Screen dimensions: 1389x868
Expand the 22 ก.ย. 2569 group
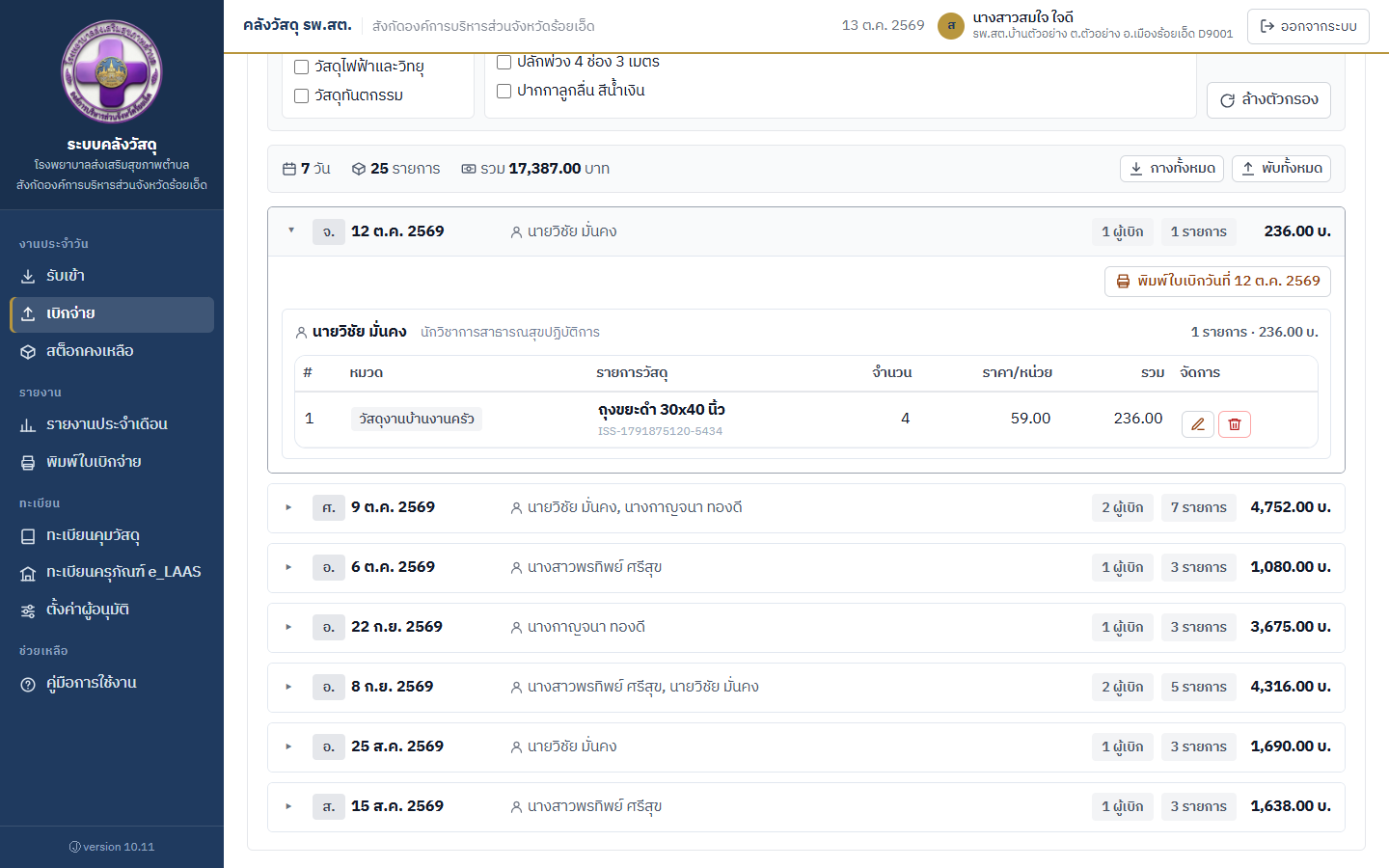click(806, 627)
